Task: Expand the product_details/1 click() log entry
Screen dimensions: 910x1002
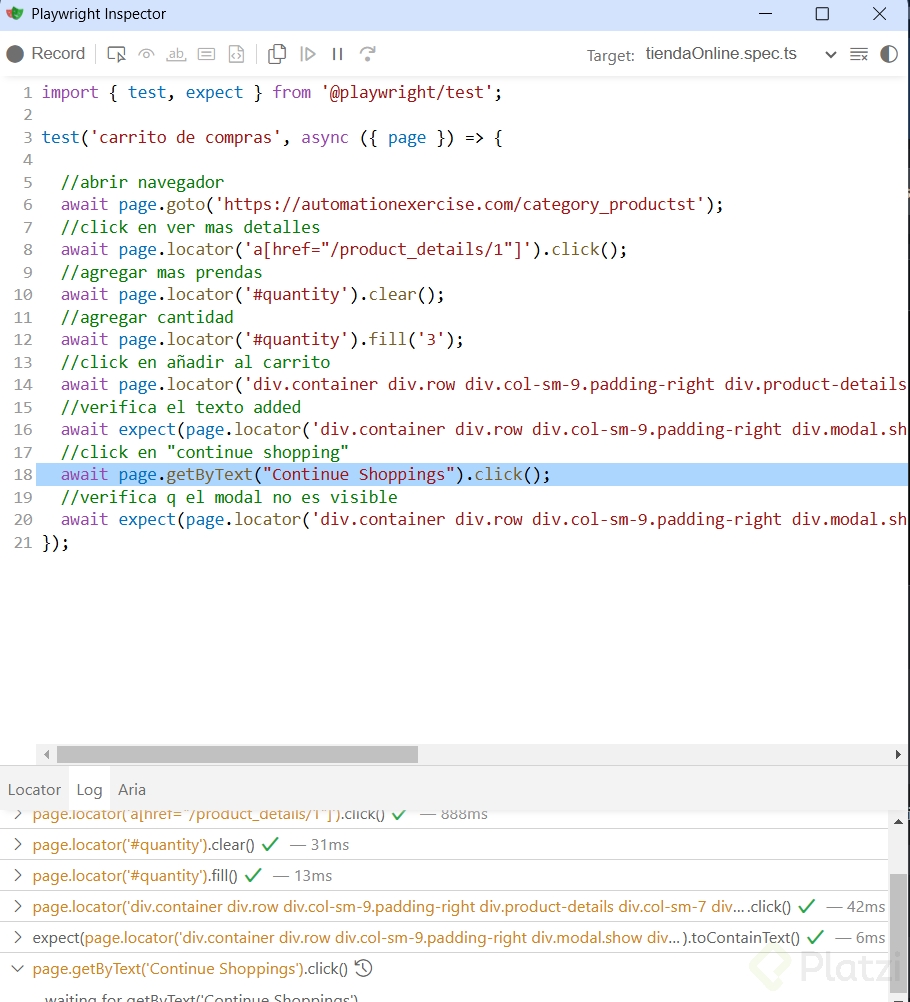Action: coord(18,814)
